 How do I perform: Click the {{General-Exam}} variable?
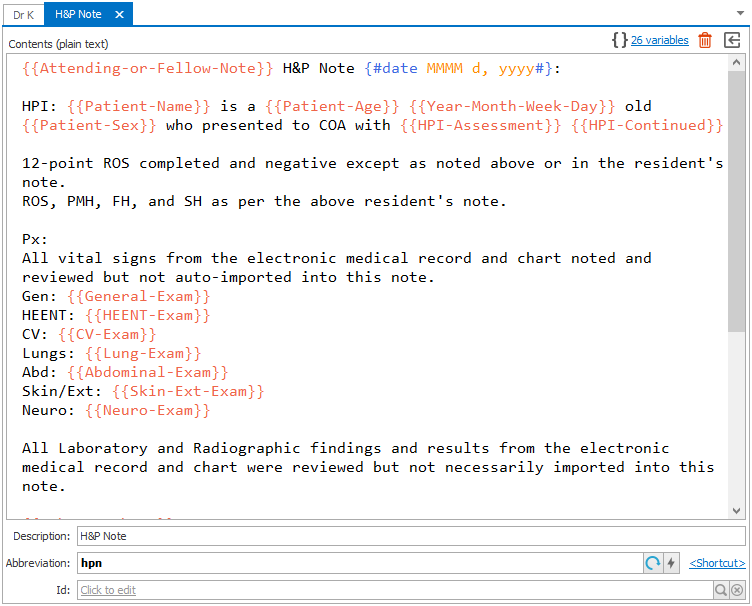[139, 296]
